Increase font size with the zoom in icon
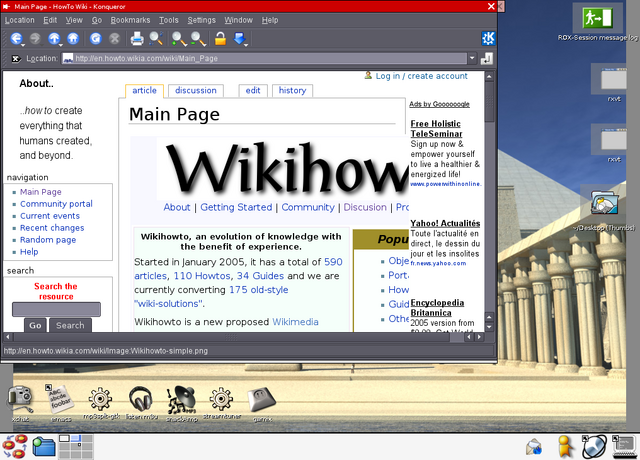The height and width of the screenshot is (460, 640). point(179,38)
